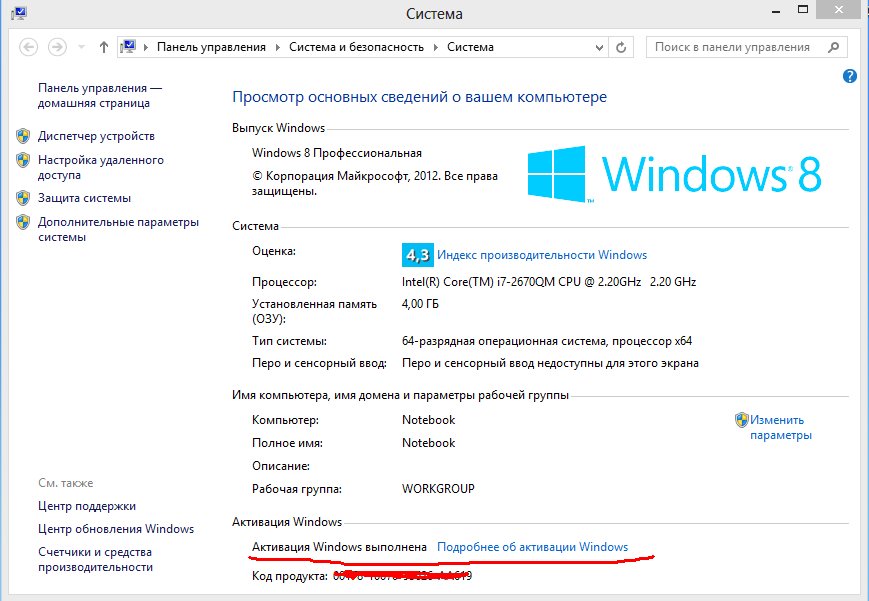Screen dimensions: 869x601
Task: Click the shield icon beside Изменить параметры
Action: click(x=742, y=420)
